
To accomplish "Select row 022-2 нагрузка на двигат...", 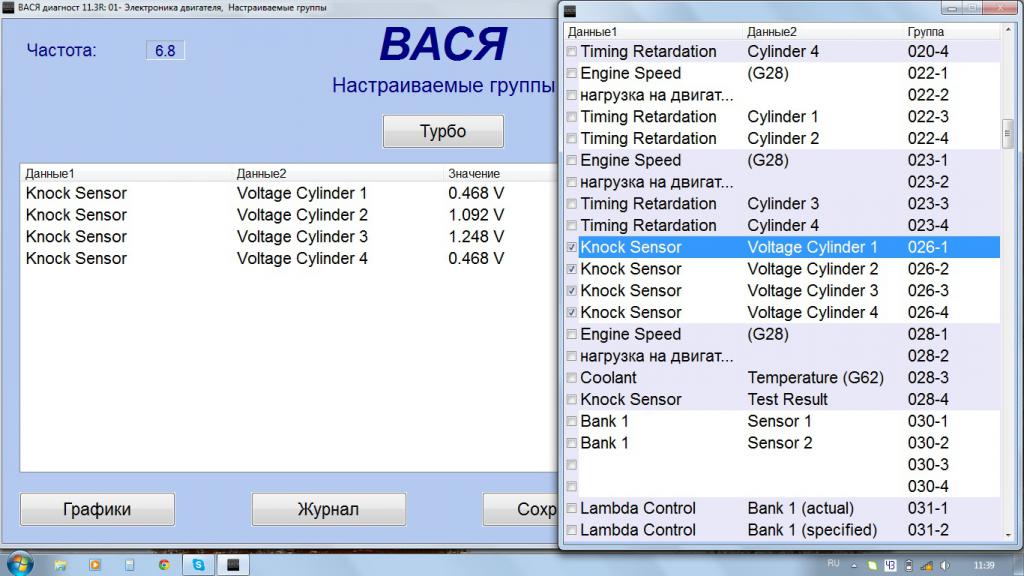I will pos(782,95).
